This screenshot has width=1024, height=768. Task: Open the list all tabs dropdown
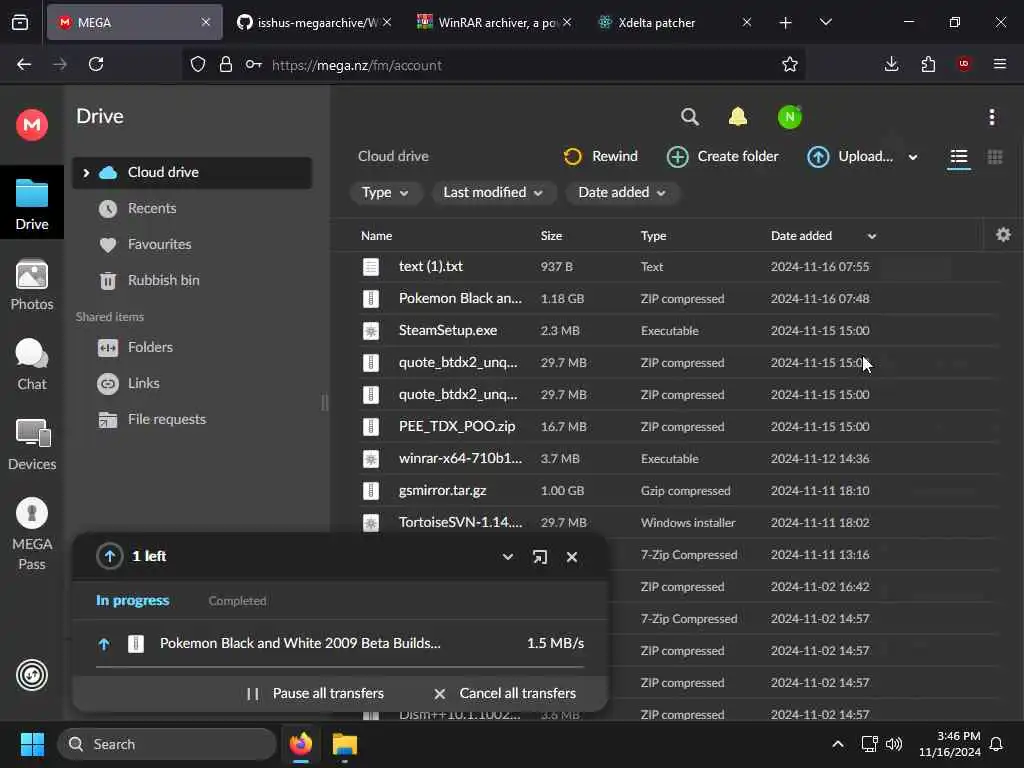coord(825,22)
